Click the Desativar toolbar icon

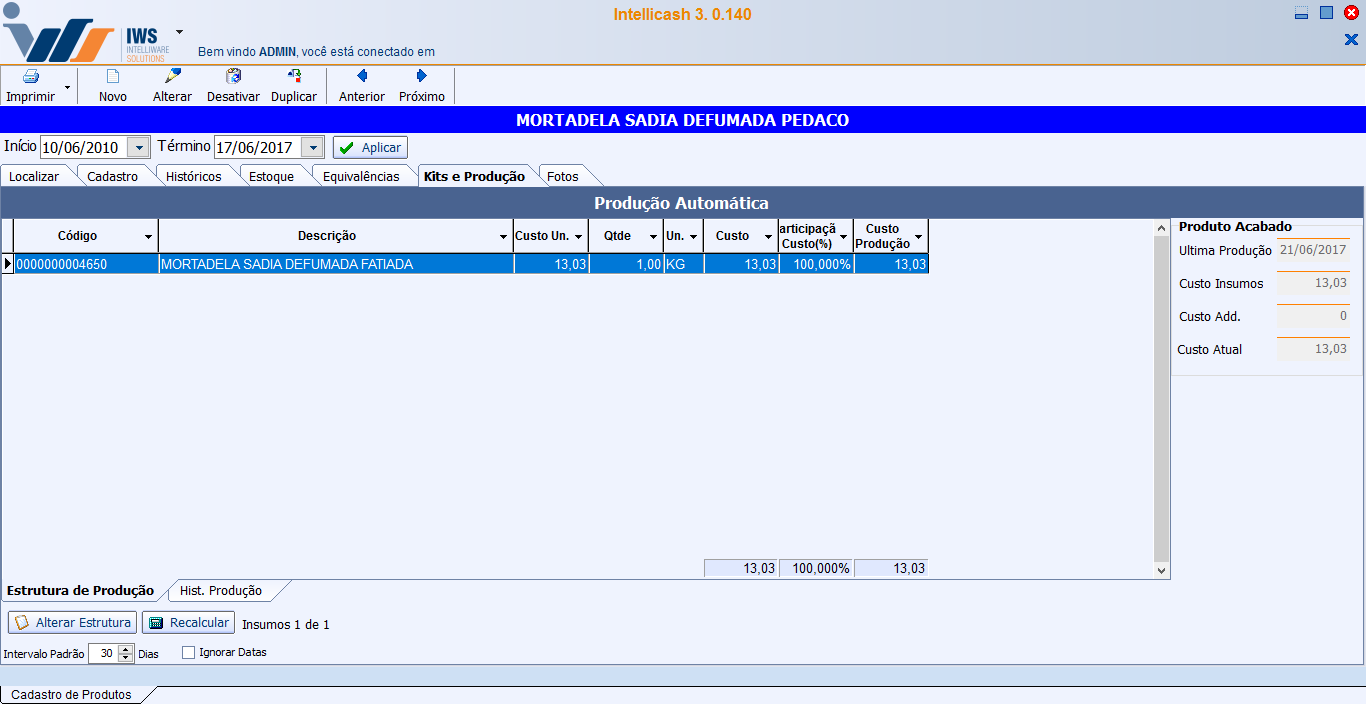pyautogui.click(x=233, y=76)
